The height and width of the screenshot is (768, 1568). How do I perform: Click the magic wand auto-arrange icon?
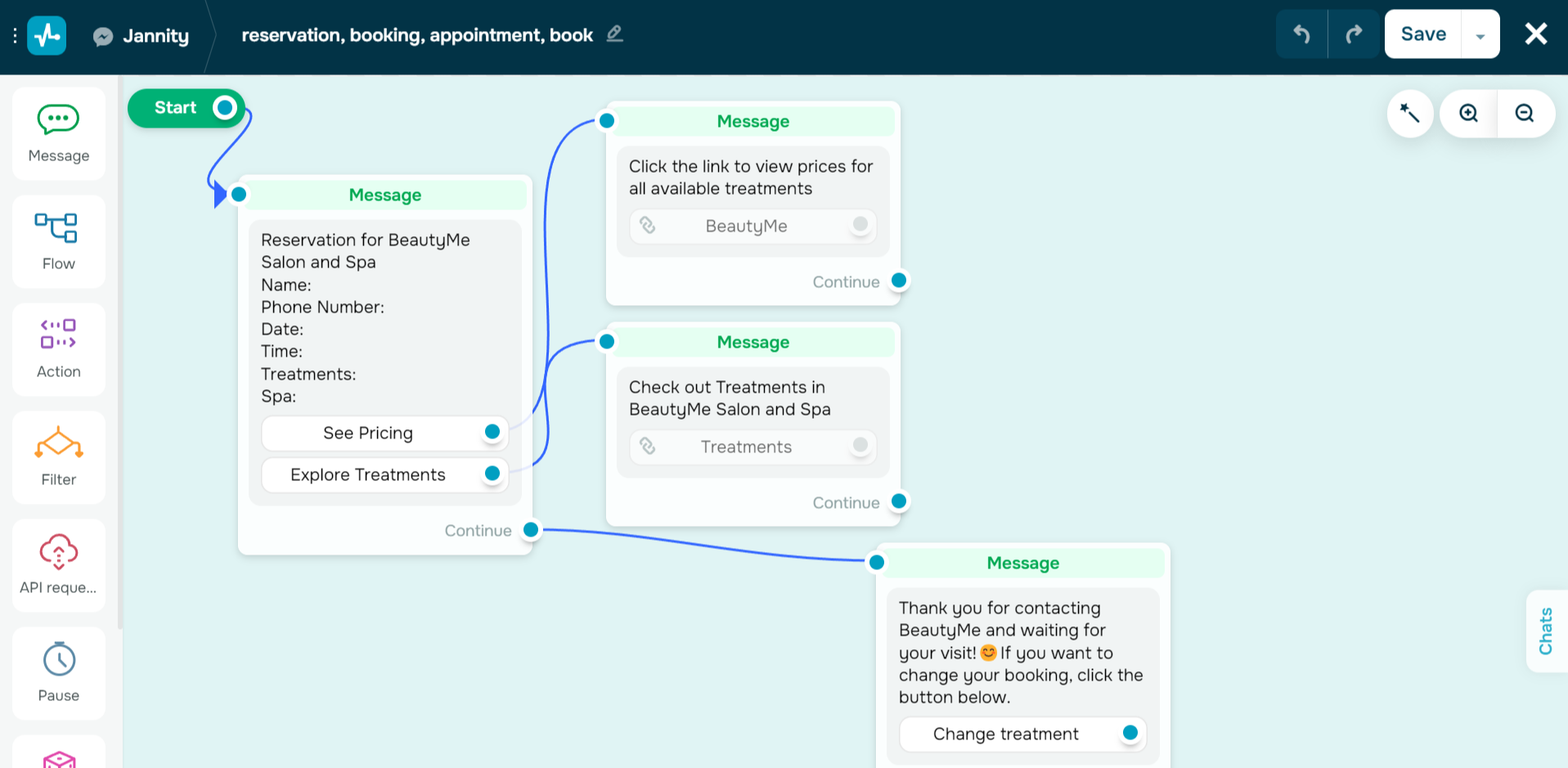1409,113
